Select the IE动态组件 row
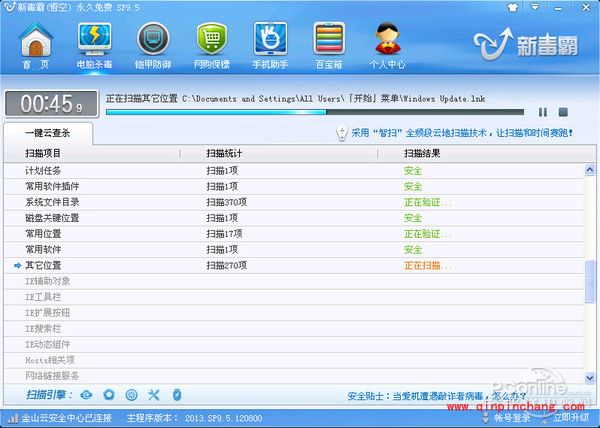This screenshot has height=428, width=600. pyautogui.click(x=294, y=345)
